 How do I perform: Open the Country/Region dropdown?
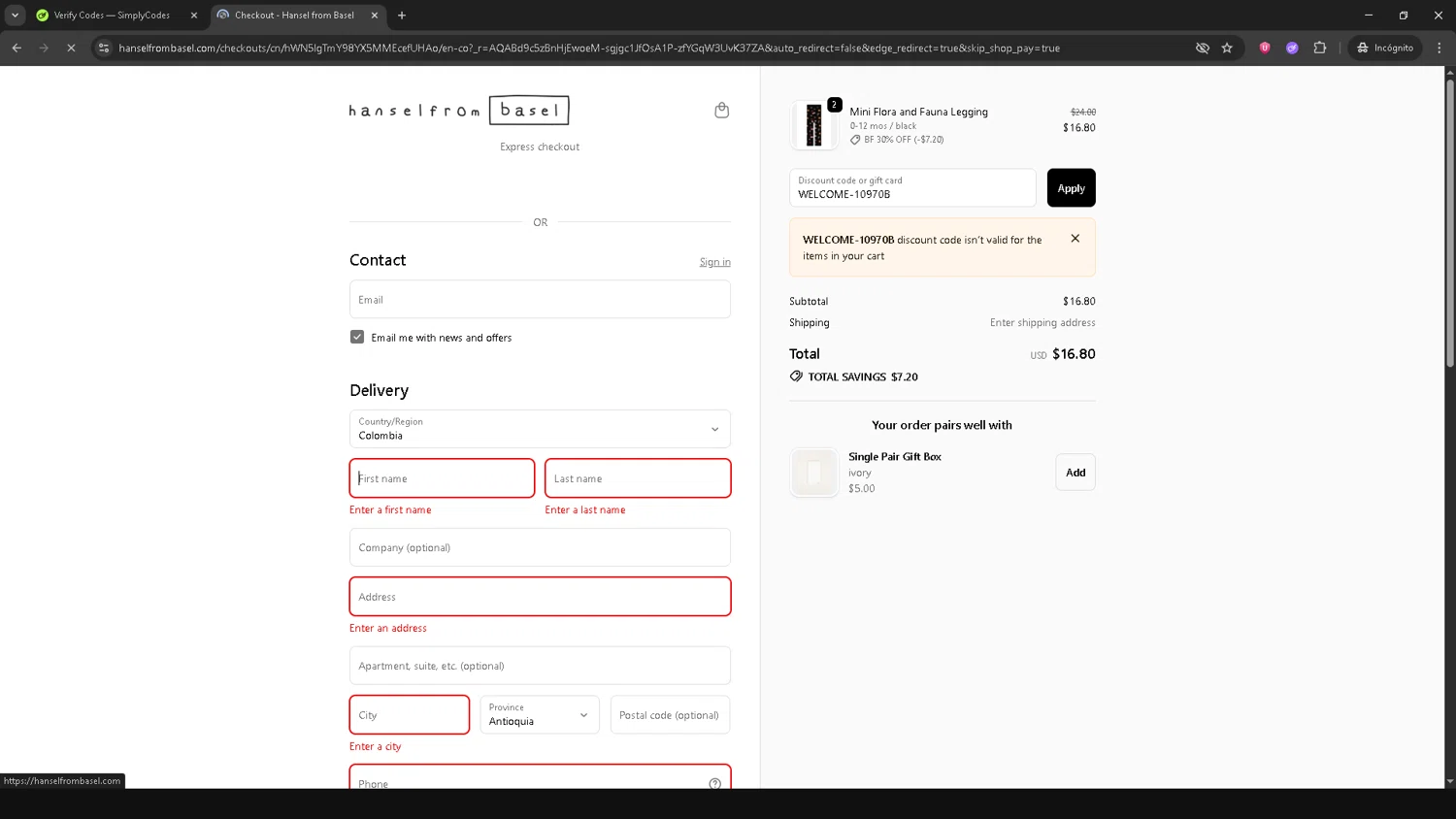click(x=540, y=429)
